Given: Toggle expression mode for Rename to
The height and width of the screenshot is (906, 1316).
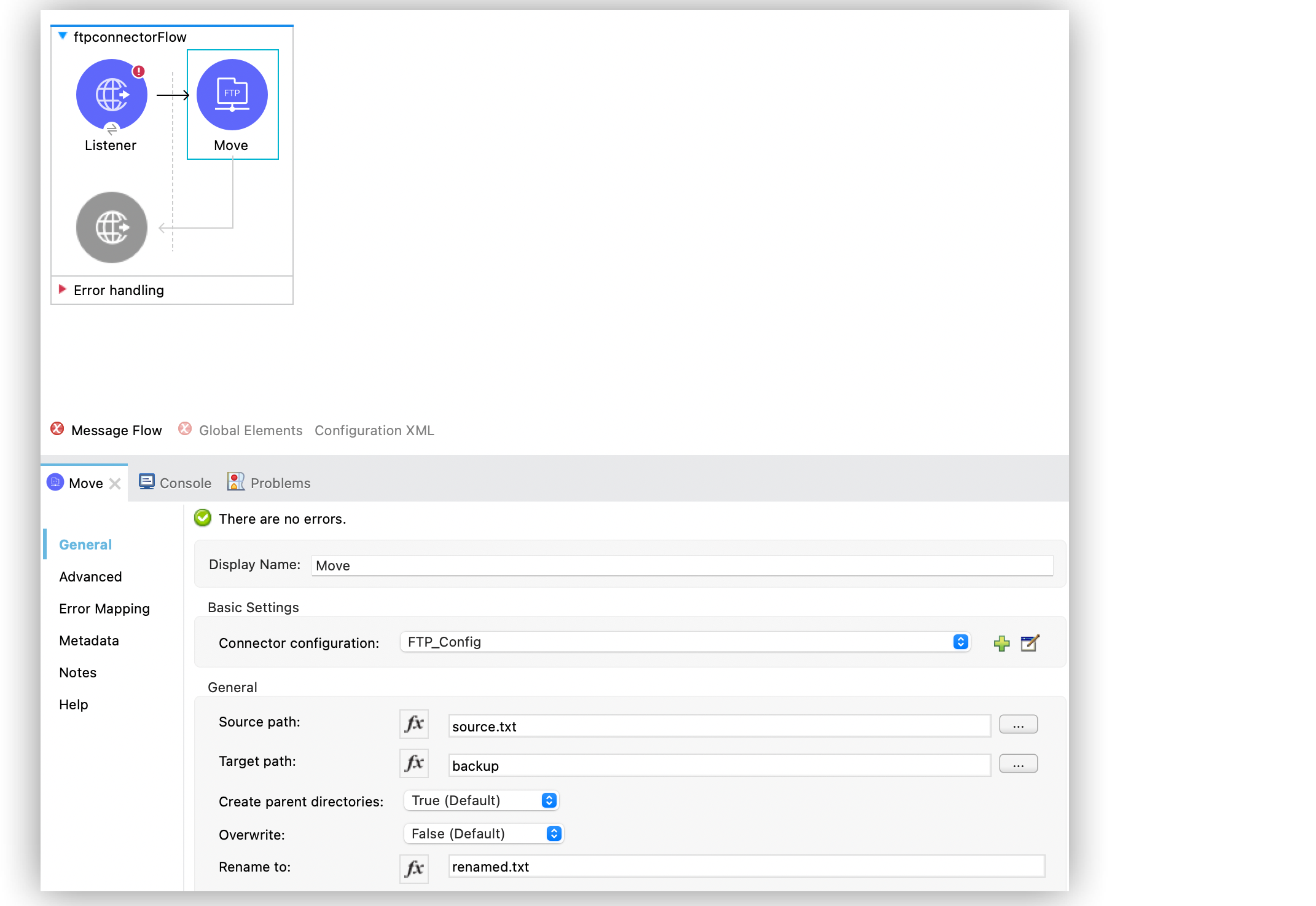Looking at the screenshot, I should (x=414, y=869).
